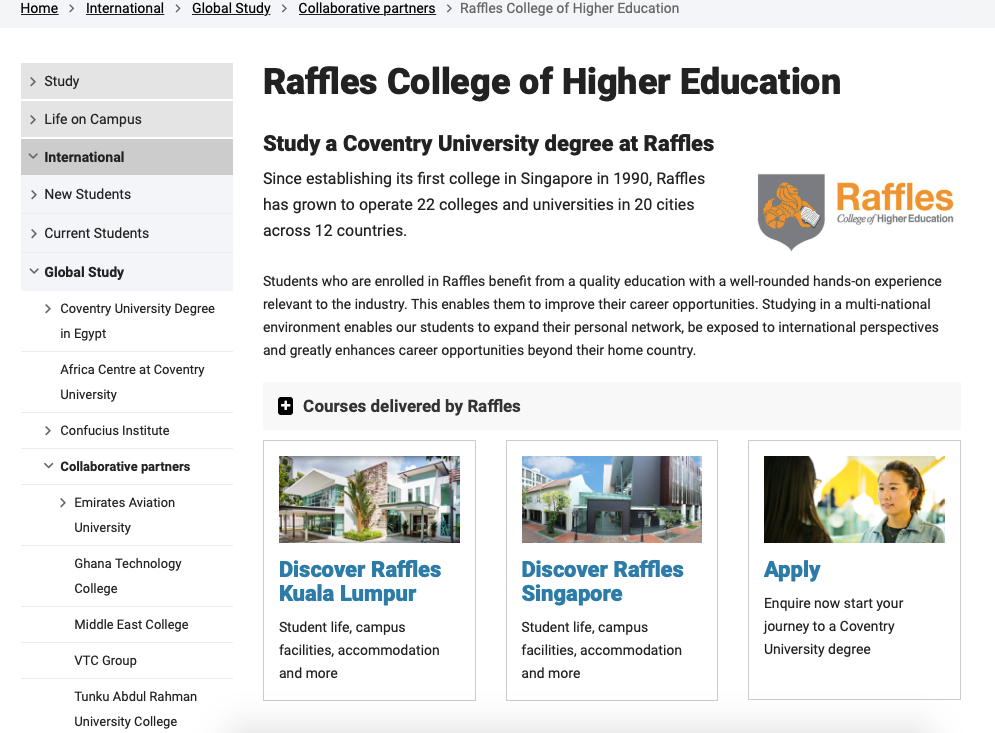Expand the Current Students chevron
The height and width of the screenshot is (733, 995).
click(33, 234)
